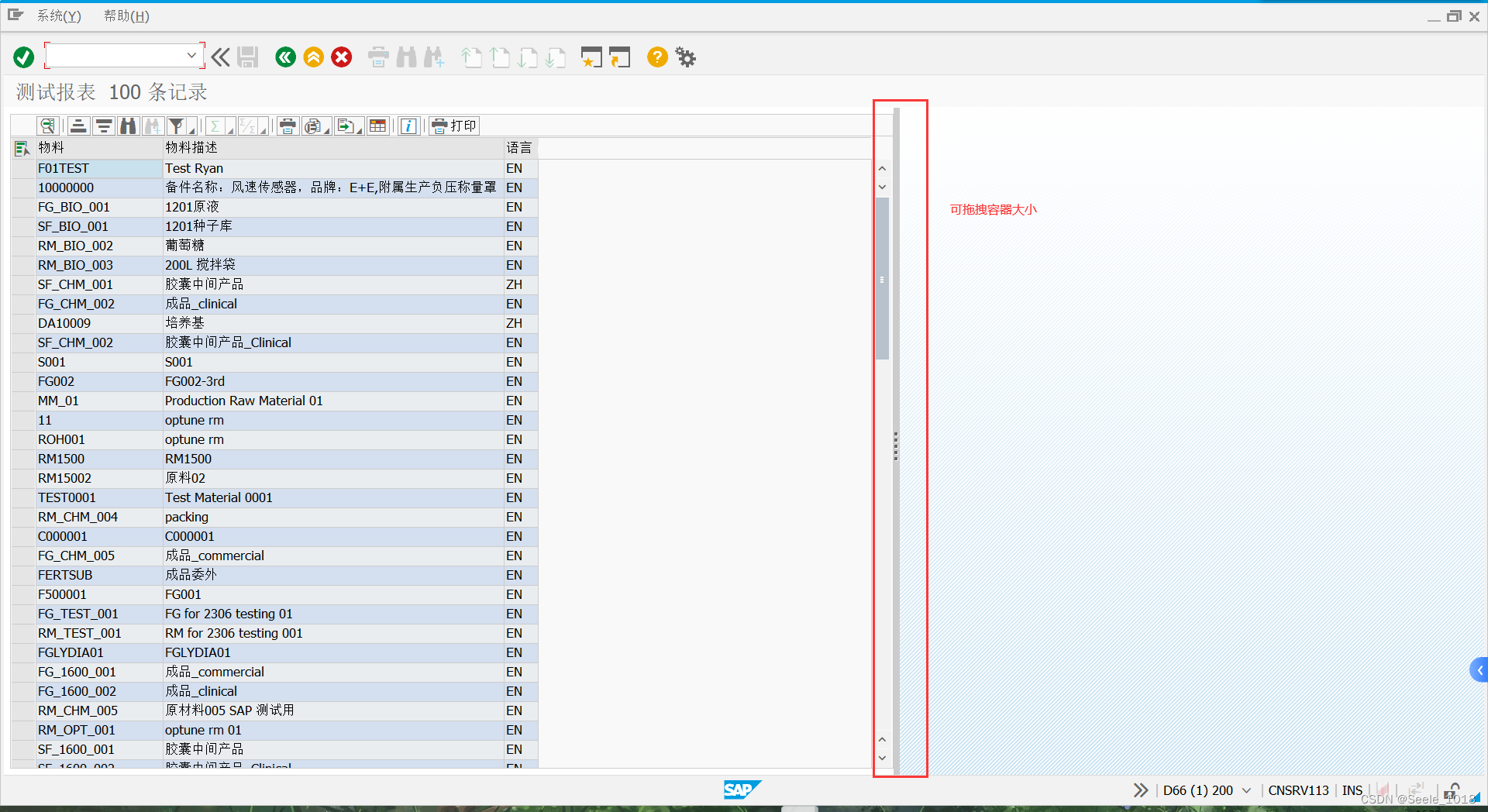Click the 物料描述 column header
This screenshot has width=1488, height=812.
pos(333,147)
